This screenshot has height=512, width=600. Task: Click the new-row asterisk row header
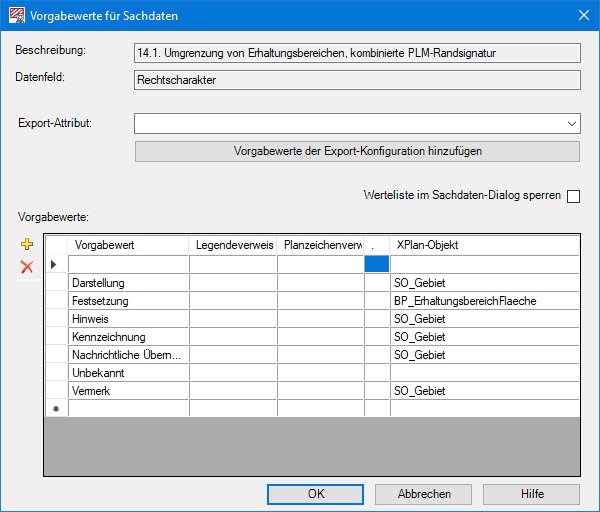click(x=56, y=409)
